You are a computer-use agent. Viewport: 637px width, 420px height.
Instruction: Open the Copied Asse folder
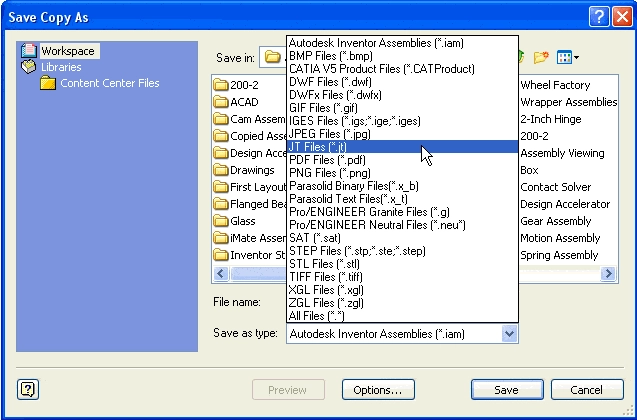(249, 136)
